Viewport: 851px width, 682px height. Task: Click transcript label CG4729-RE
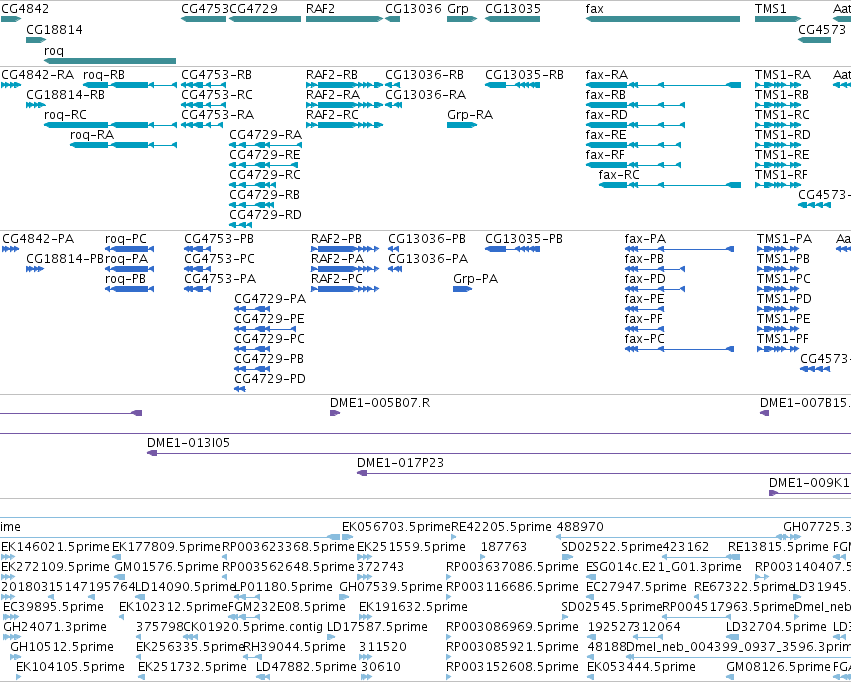pyautogui.click(x=265, y=155)
